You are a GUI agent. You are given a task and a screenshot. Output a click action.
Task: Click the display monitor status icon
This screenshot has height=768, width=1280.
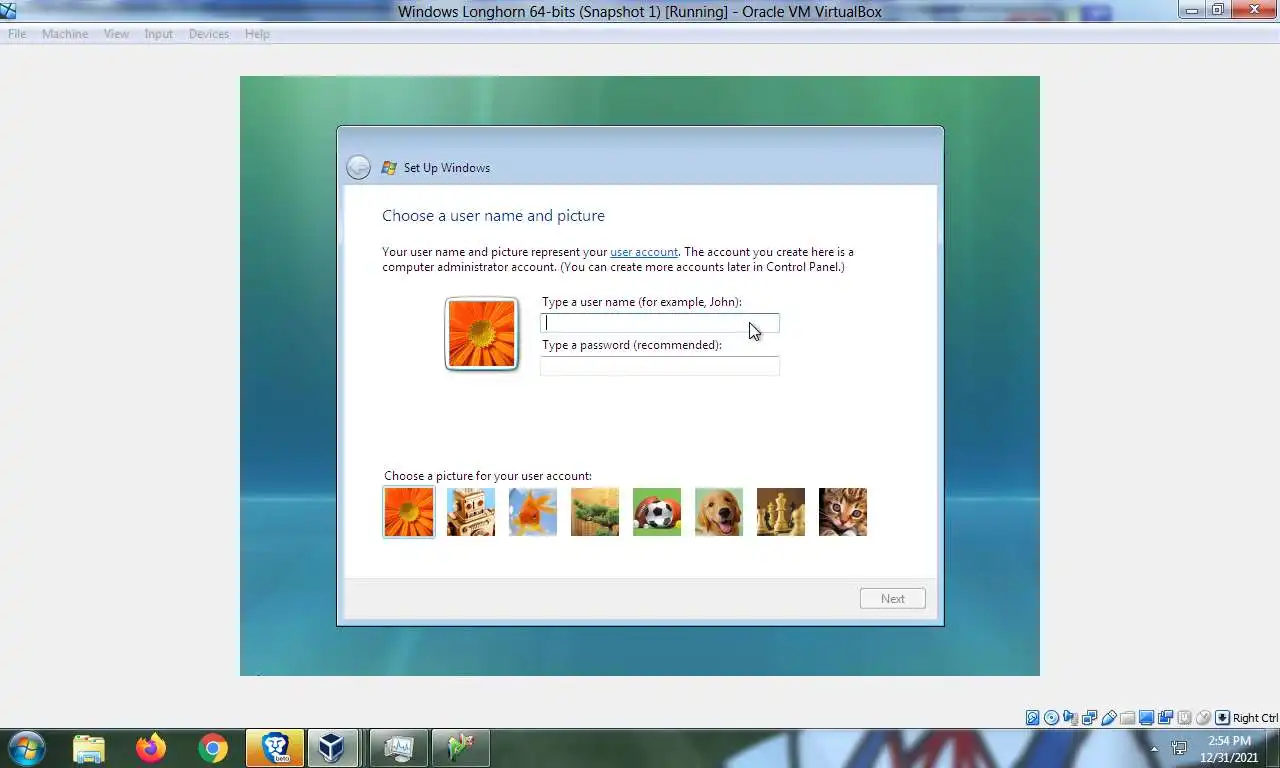click(1146, 718)
